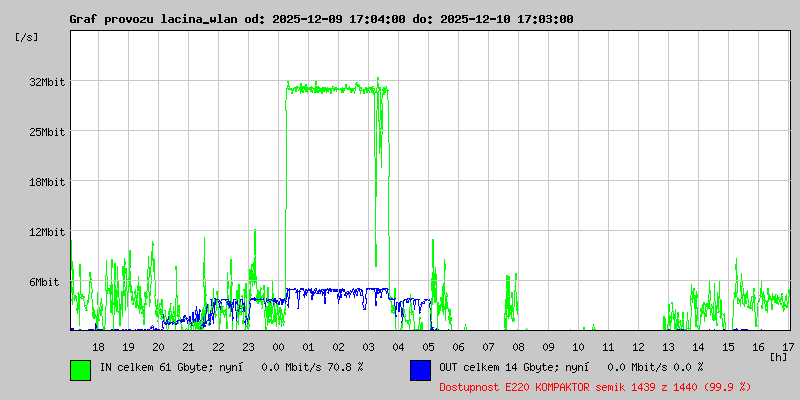Click the '08' hour label on x-axis

click(x=518, y=347)
